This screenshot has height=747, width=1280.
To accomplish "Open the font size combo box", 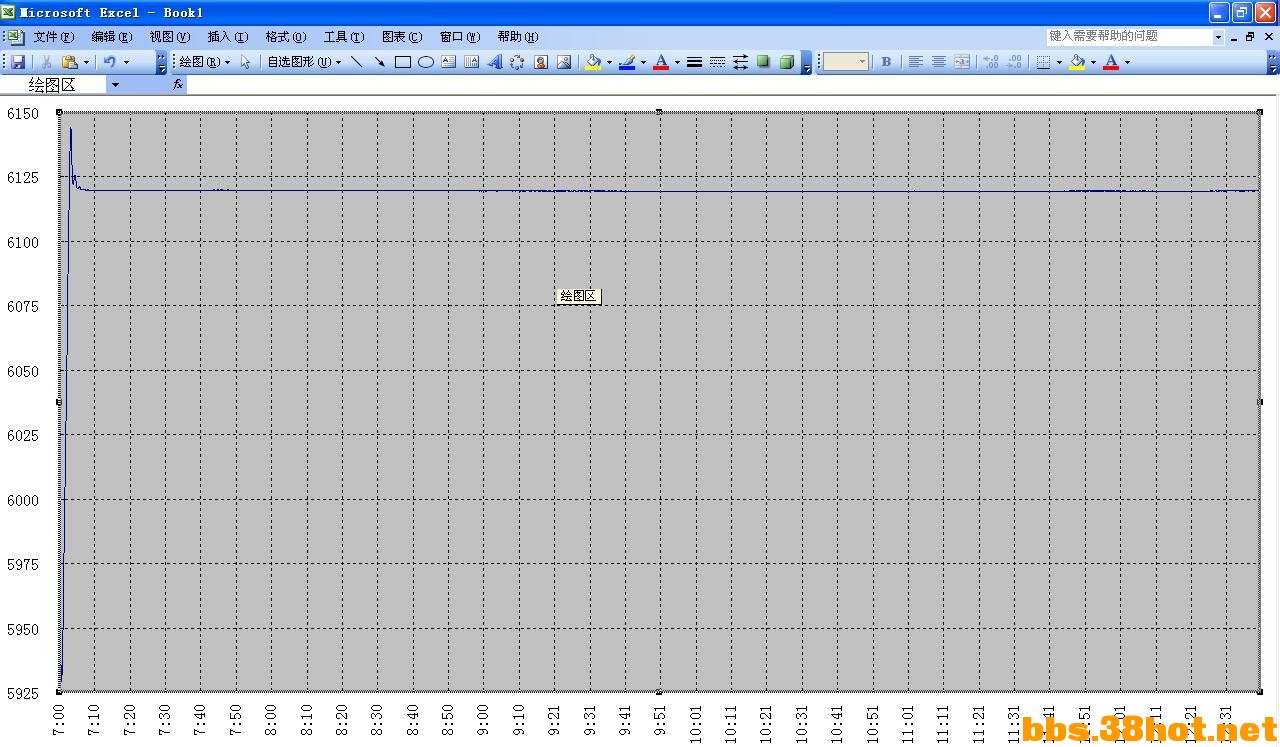I will pyautogui.click(x=846, y=62).
